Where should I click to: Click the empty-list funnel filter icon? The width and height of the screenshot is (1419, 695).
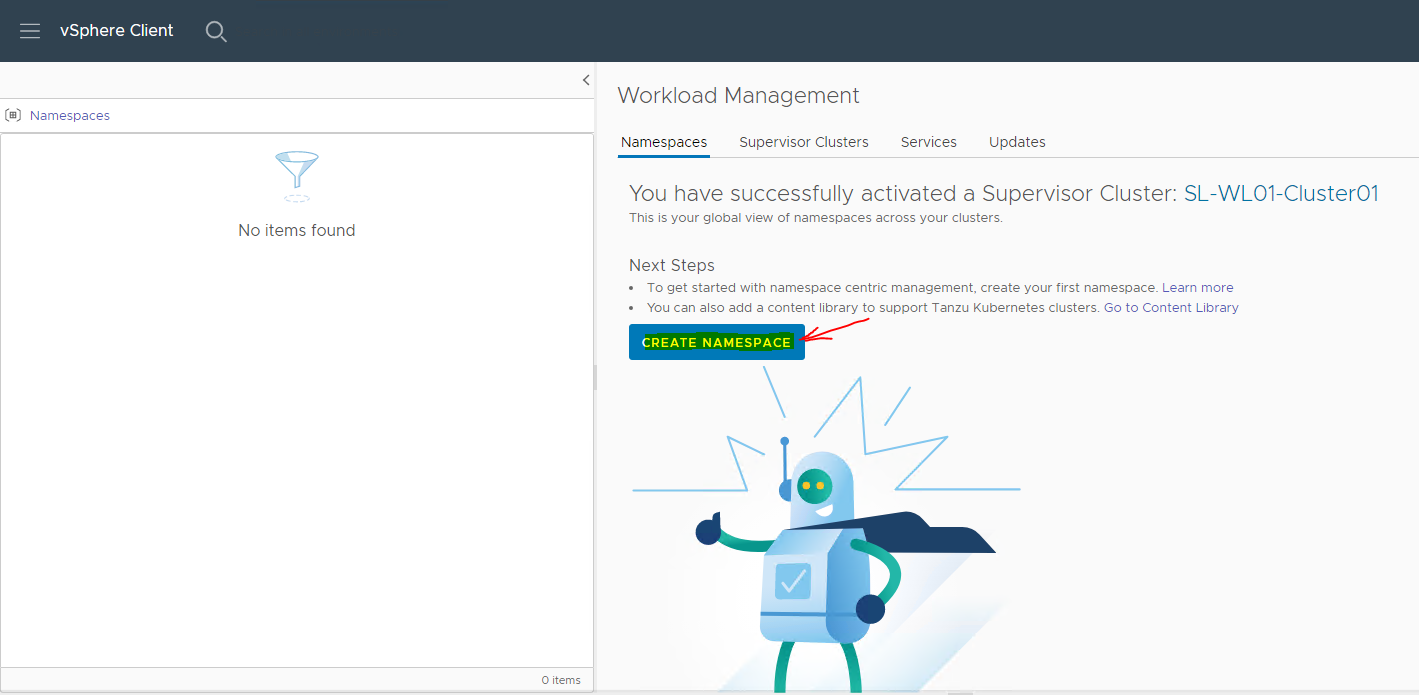click(x=297, y=176)
